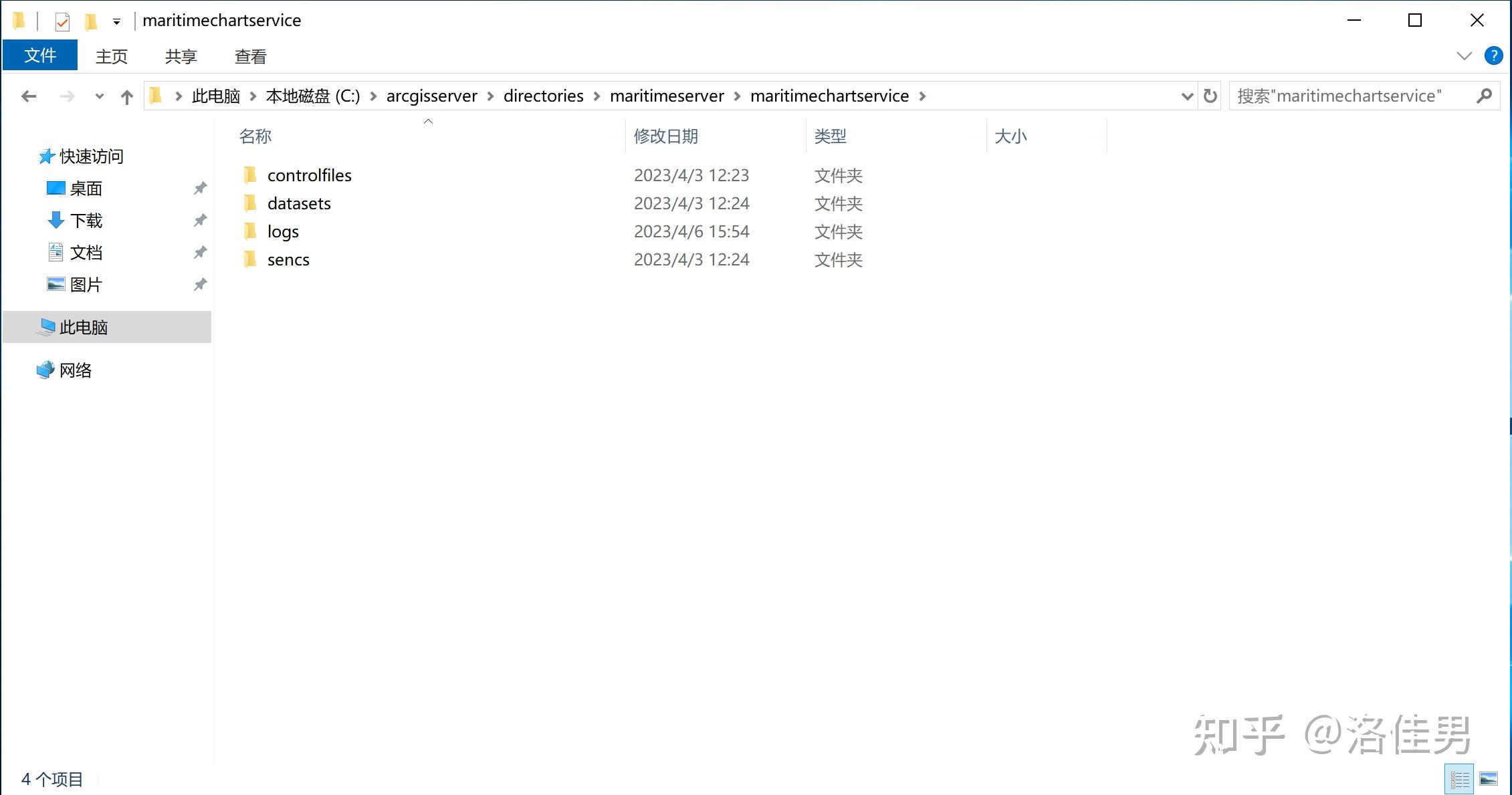Screen dimensions: 1512x795
Task: Switch to details view in status bar
Action: click(1460, 778)
